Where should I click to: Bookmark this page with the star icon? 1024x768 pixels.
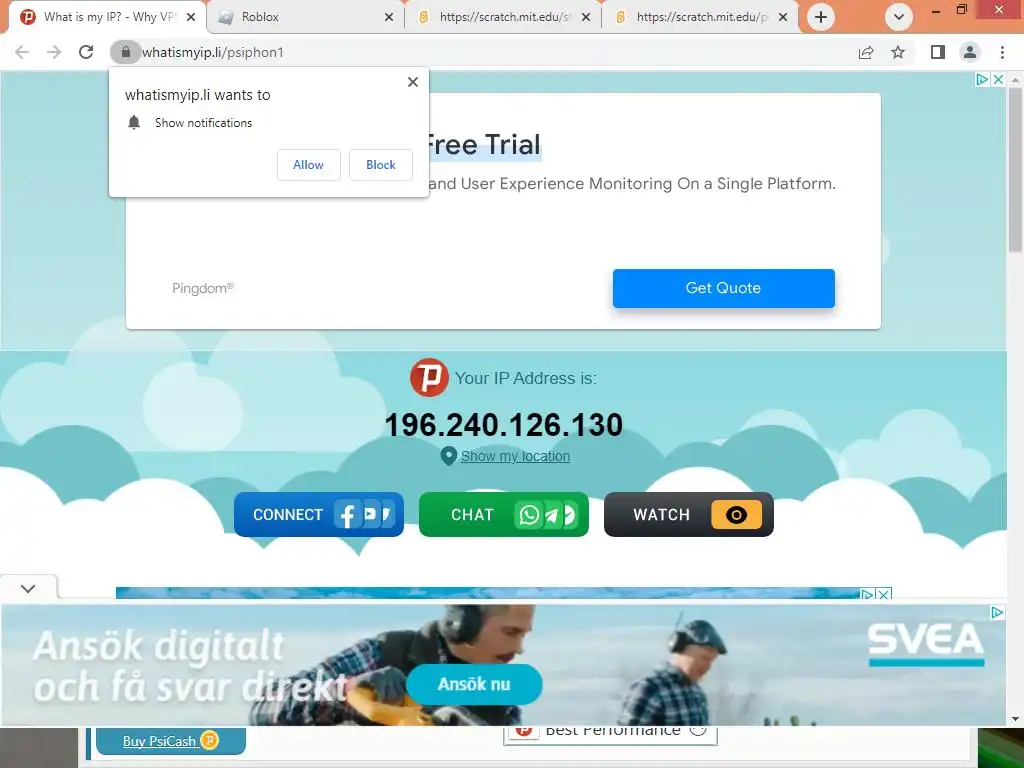tap(898, 52)
